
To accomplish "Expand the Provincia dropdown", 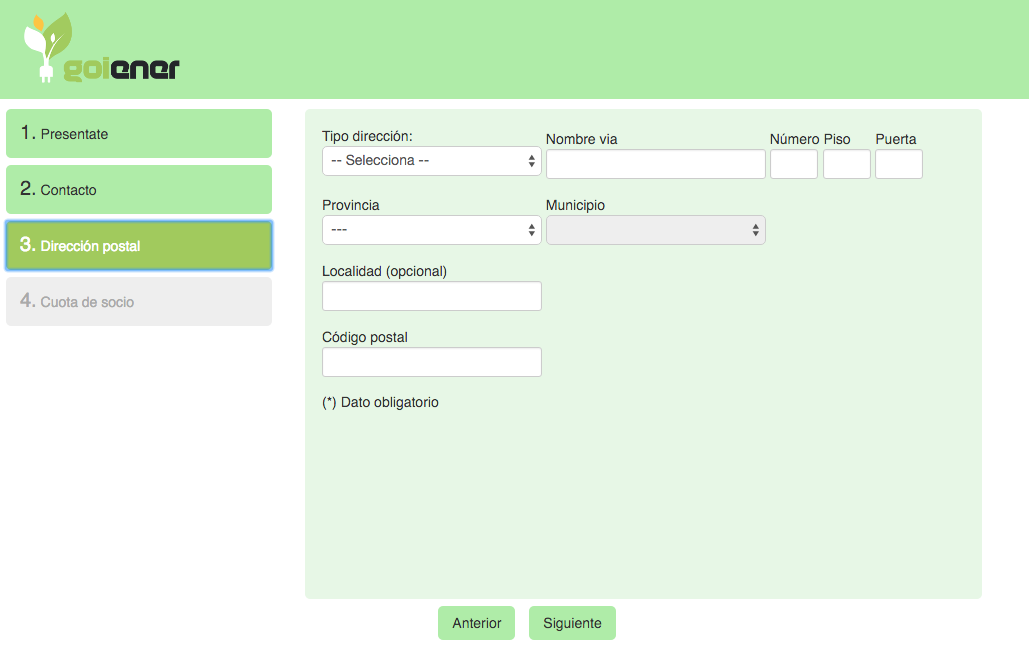I will click(431, 230).
